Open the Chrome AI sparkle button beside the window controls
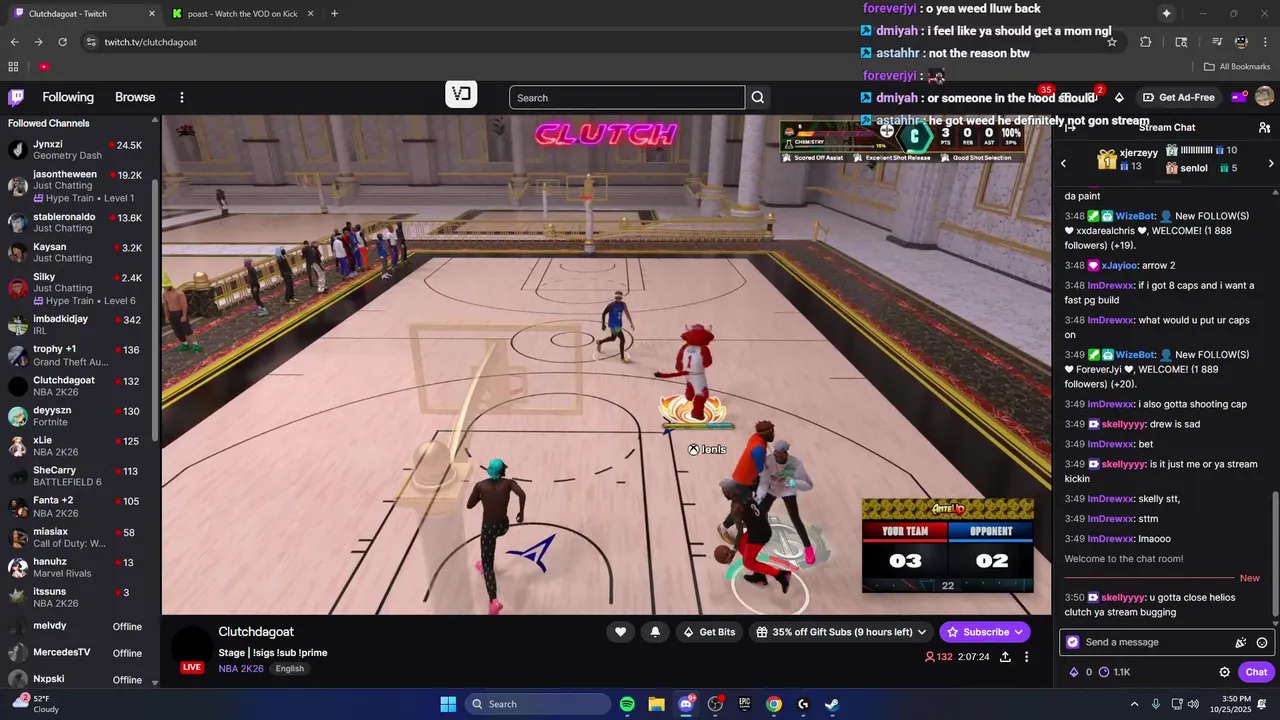This screenshot has height=720, width=1280. point(1166,13)
